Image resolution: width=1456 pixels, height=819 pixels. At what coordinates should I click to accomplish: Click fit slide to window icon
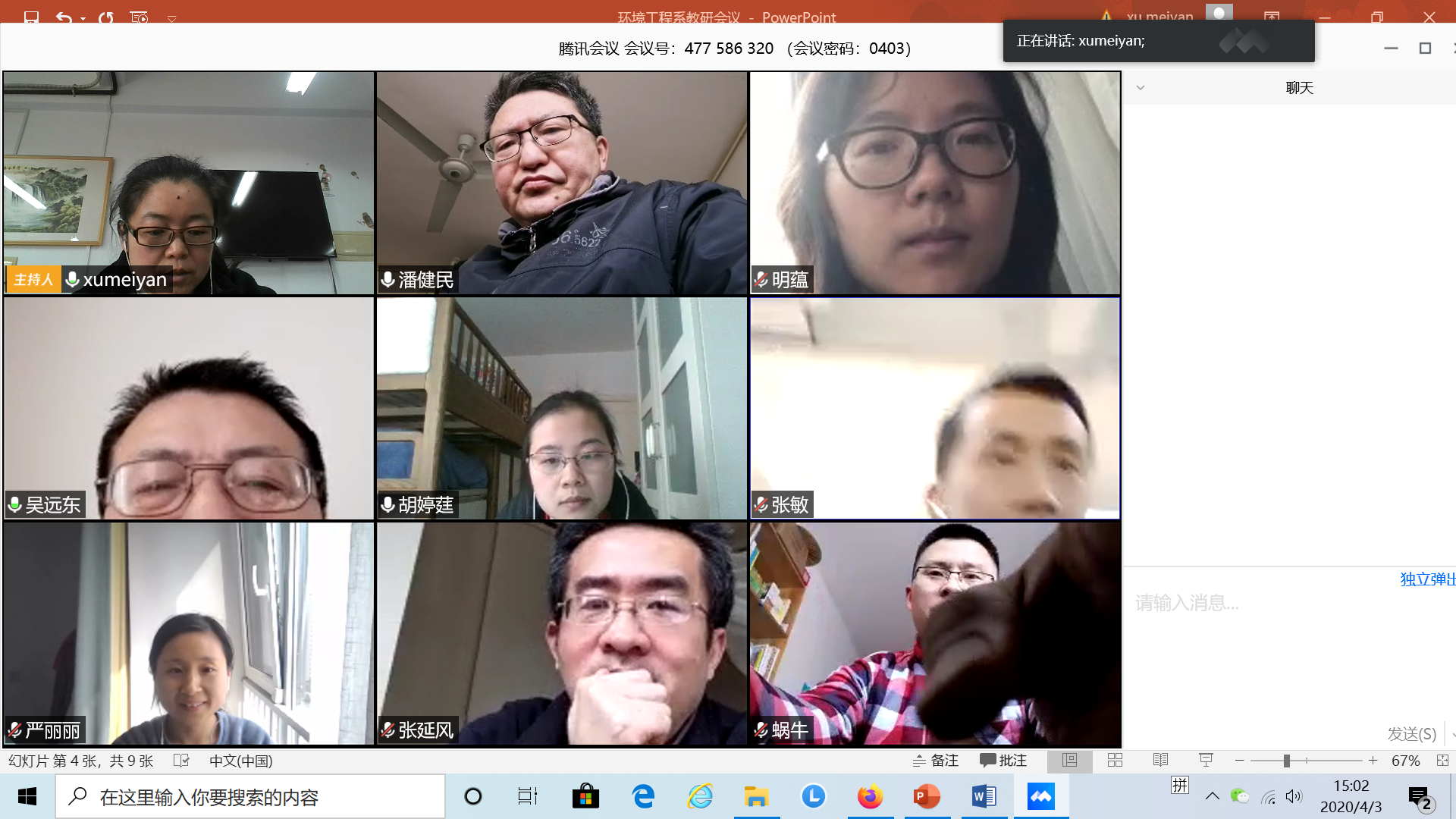click(x=1442, y=761)
